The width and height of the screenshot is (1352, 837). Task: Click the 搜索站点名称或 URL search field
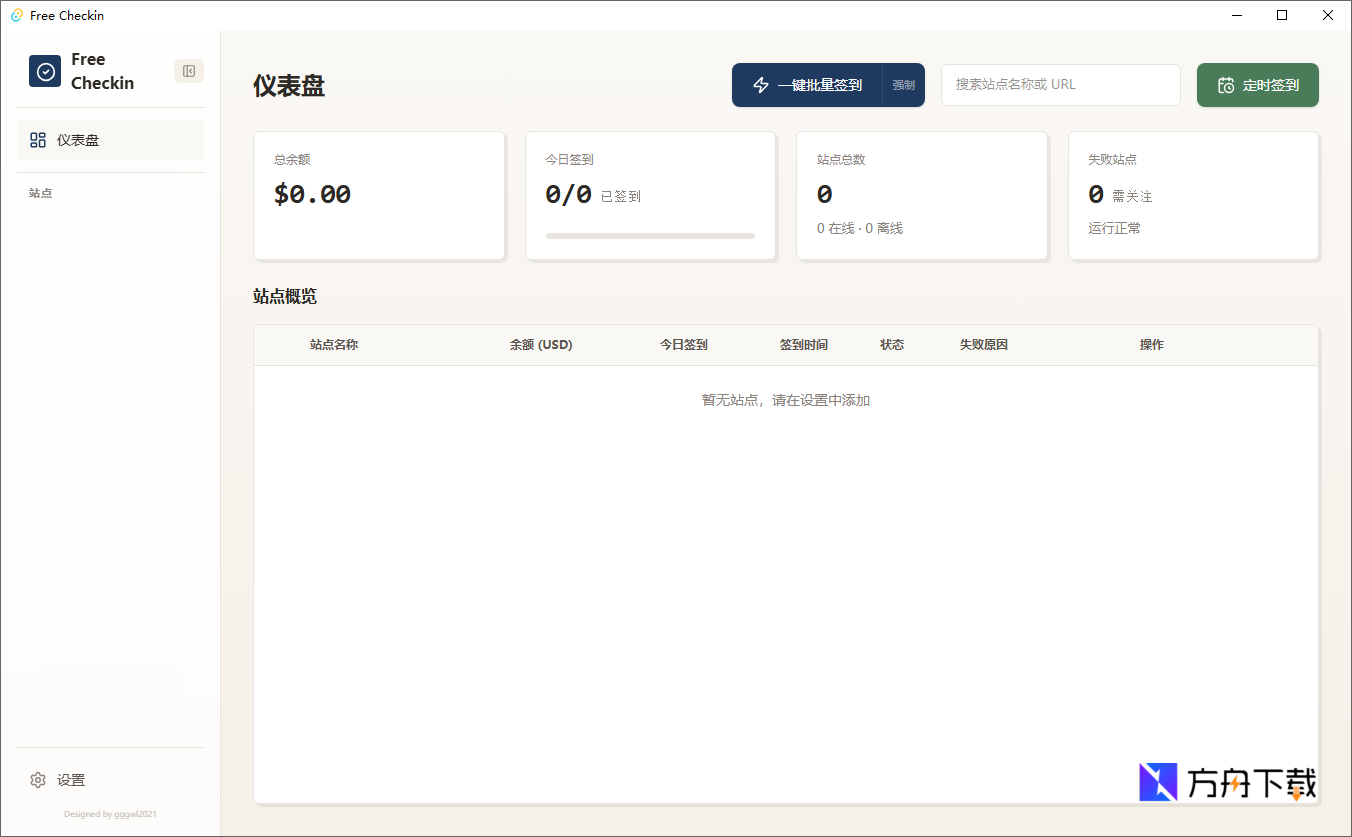(x=1060, y=85)
